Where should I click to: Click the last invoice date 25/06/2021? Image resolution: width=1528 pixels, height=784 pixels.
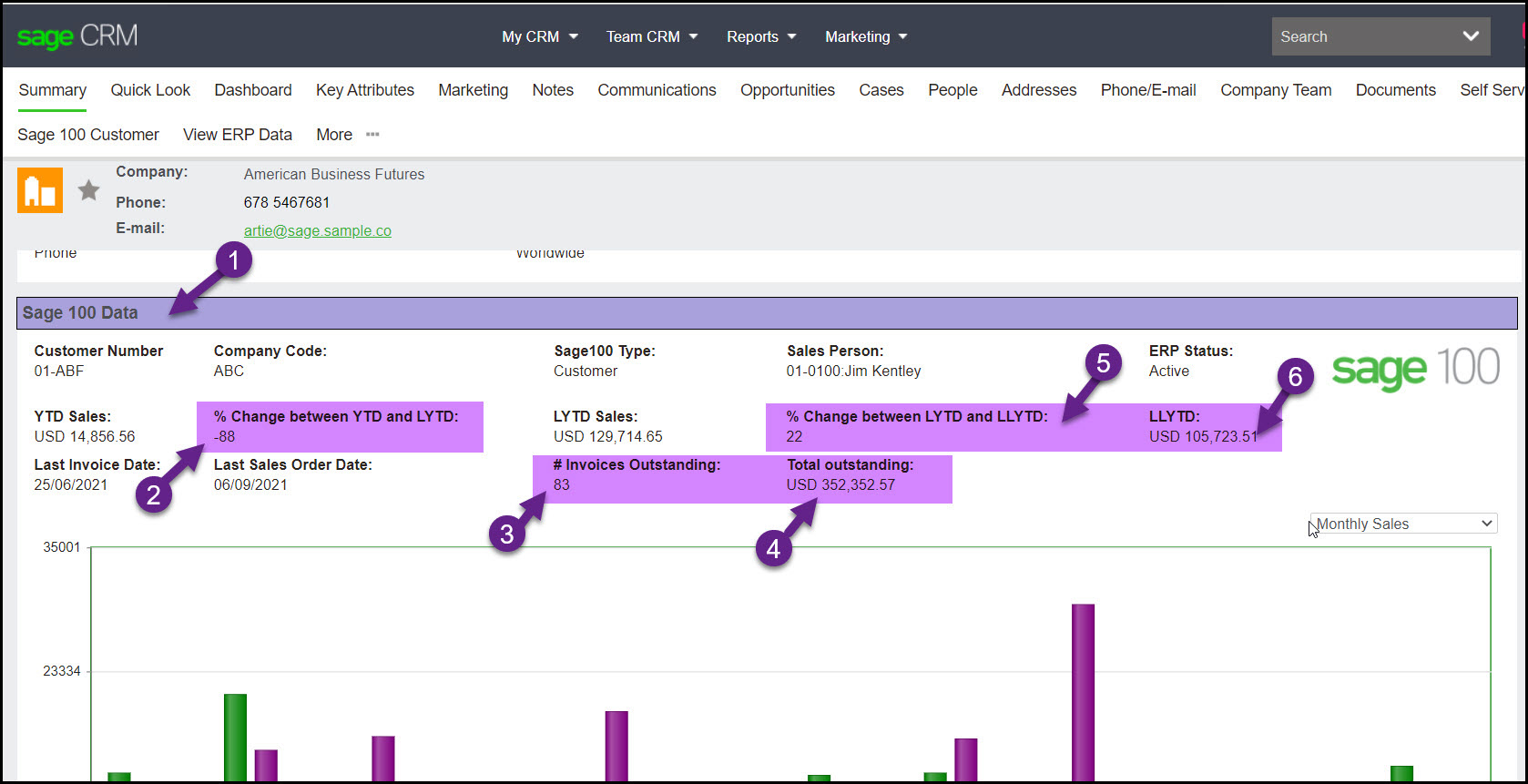coord(71,484)
